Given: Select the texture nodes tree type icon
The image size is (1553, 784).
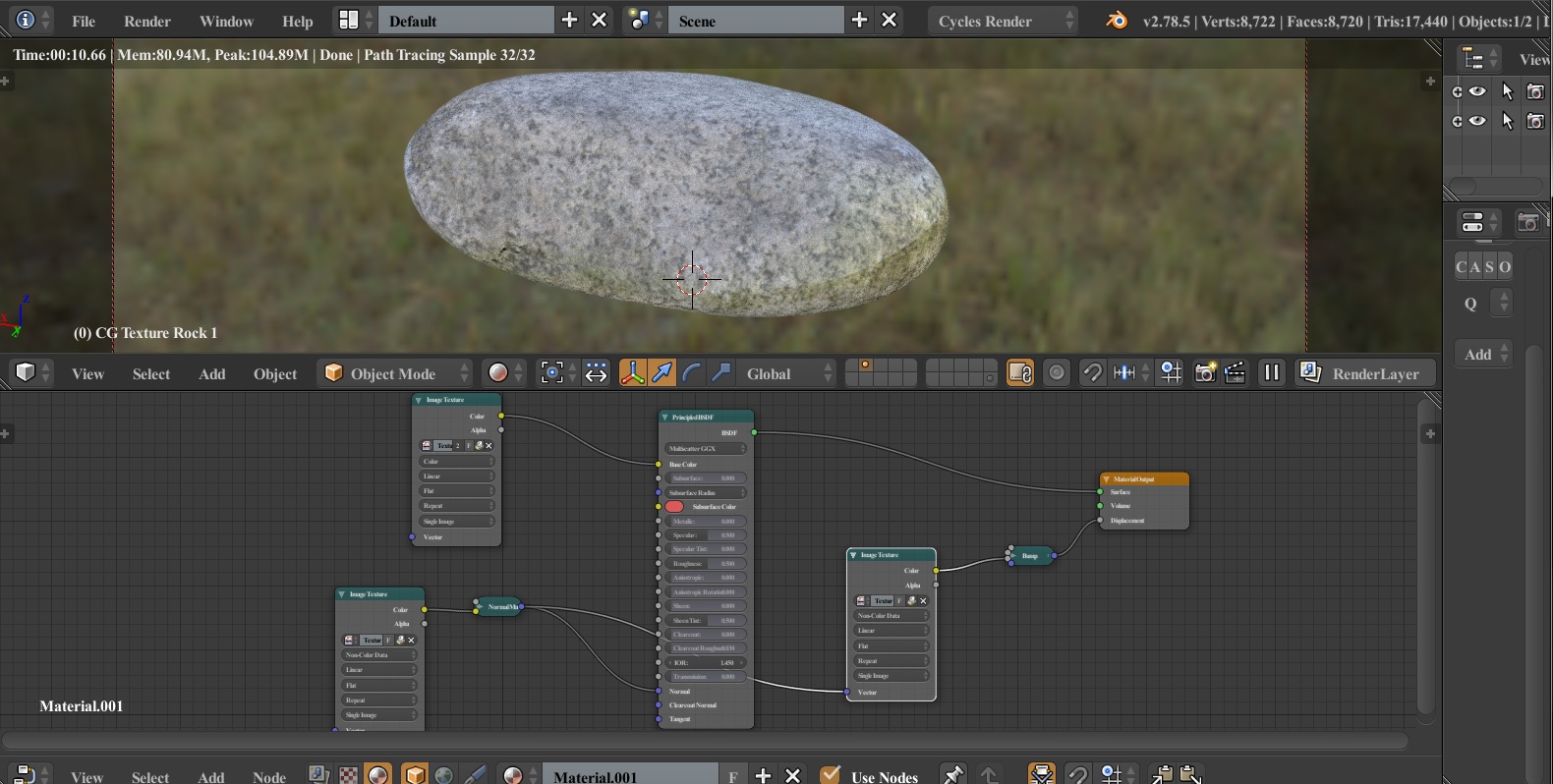Looking at the screenshot, I should point(348,774).
